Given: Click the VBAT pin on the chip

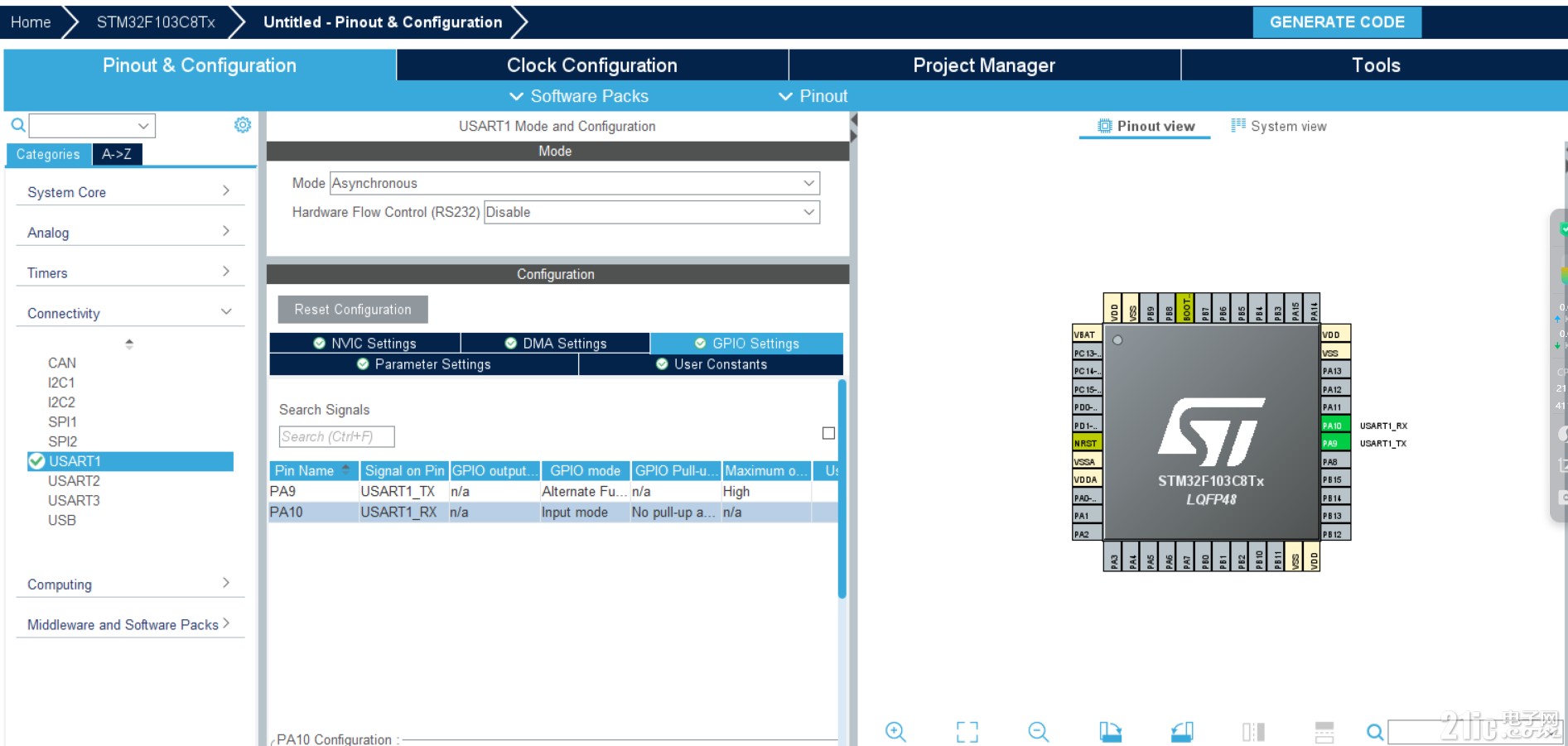Looking at the screenshot, I should click(1087, 334).
